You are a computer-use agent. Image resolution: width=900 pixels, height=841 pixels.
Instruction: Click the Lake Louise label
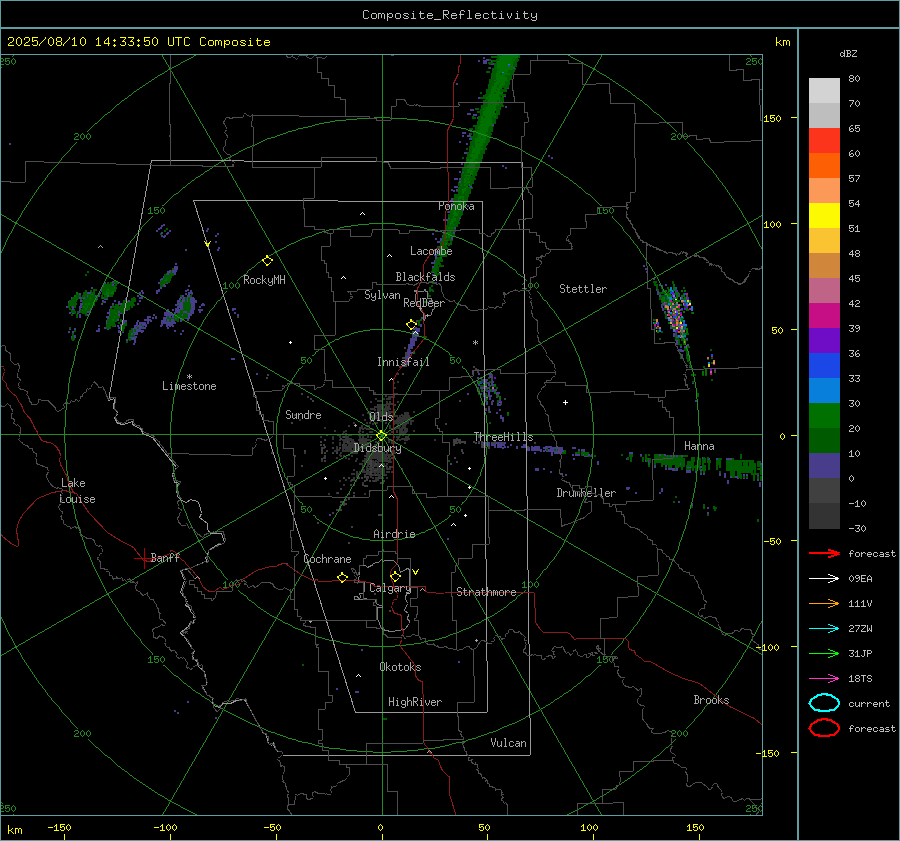coord(77,491)
